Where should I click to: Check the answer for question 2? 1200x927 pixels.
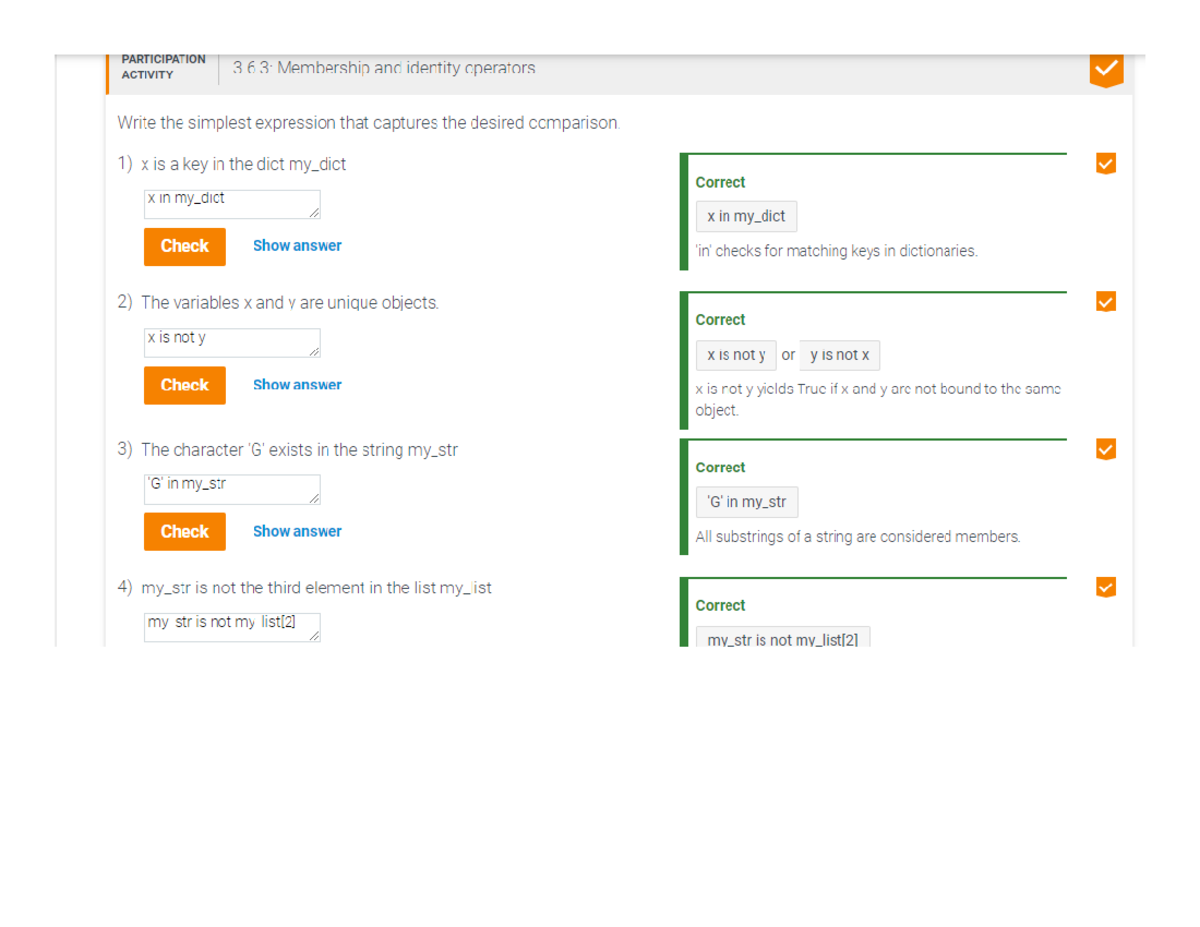185,385
